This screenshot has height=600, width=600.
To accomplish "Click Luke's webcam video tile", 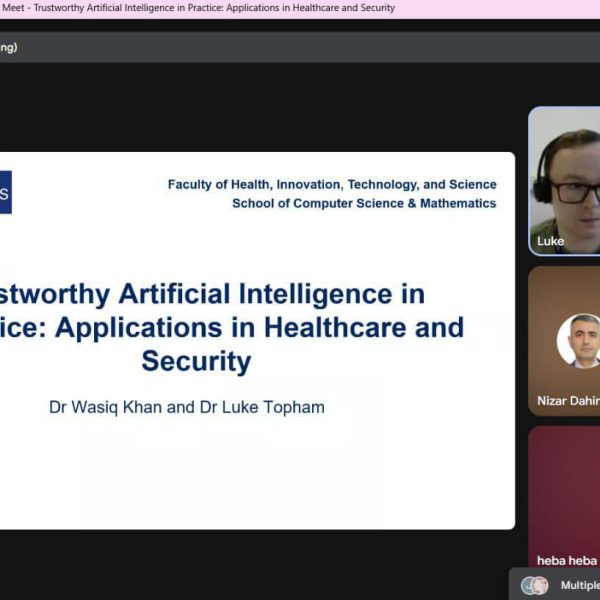I will (x=564, y=180).
